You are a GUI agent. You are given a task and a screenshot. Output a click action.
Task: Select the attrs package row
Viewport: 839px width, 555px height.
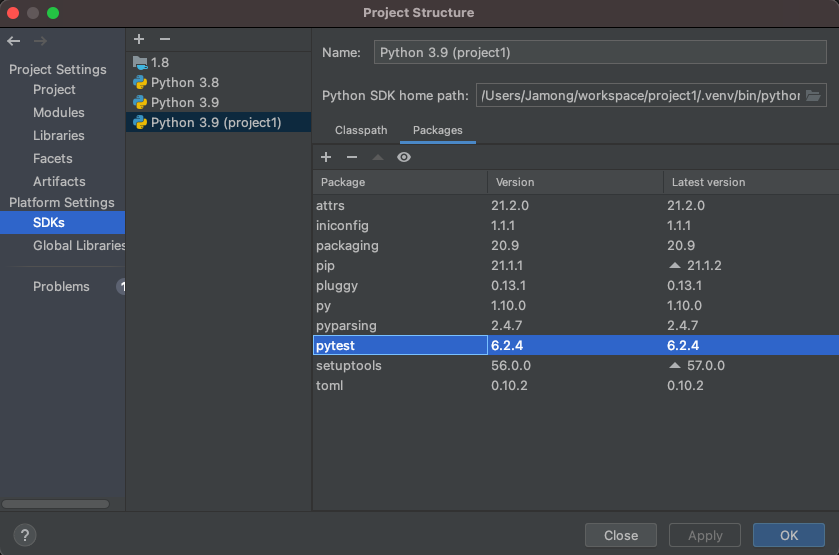(x=576, y=206)
